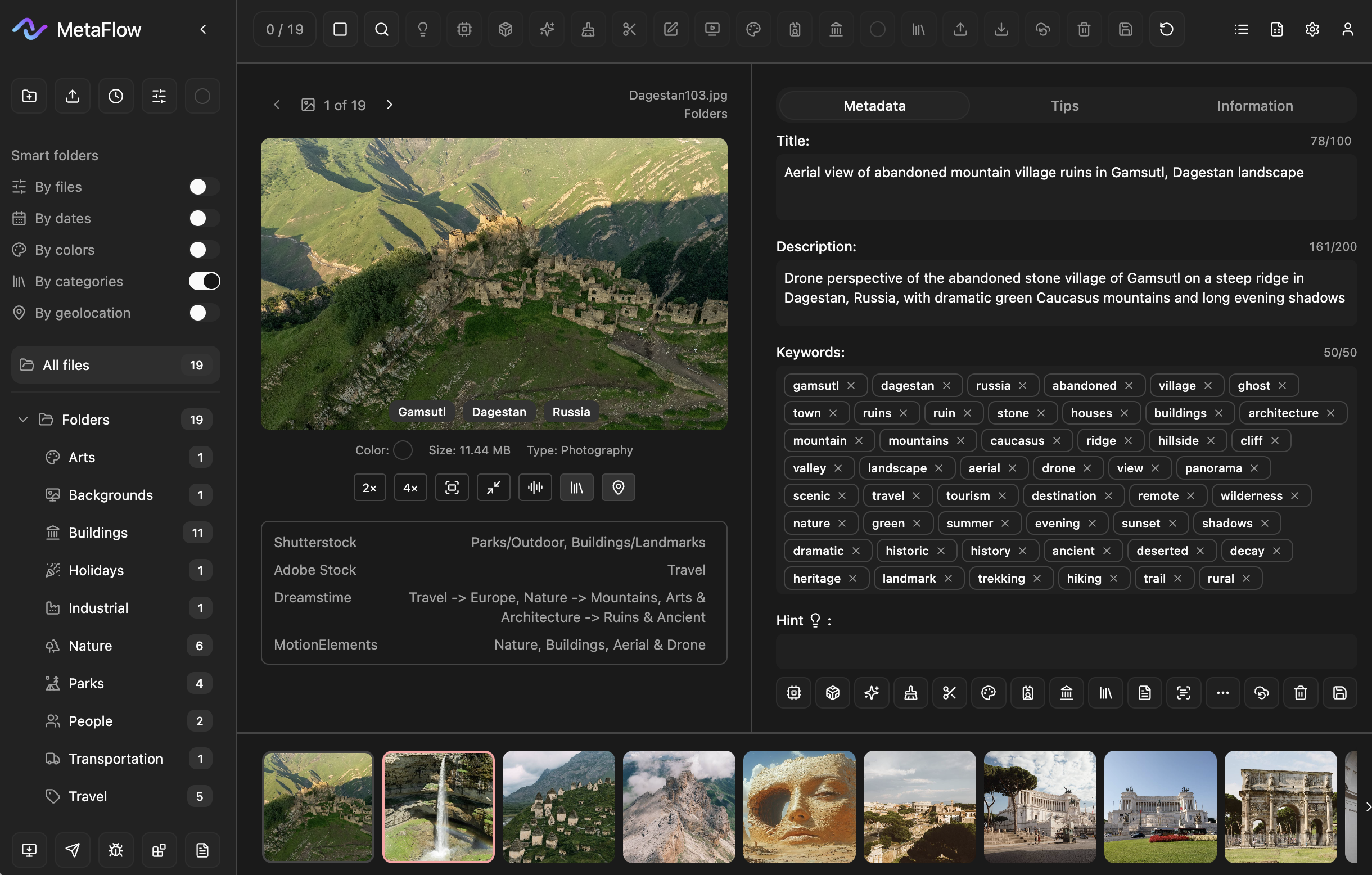Remove the ghost keyword tag
Viewport: 1372px width, 875px height.
1283,386
